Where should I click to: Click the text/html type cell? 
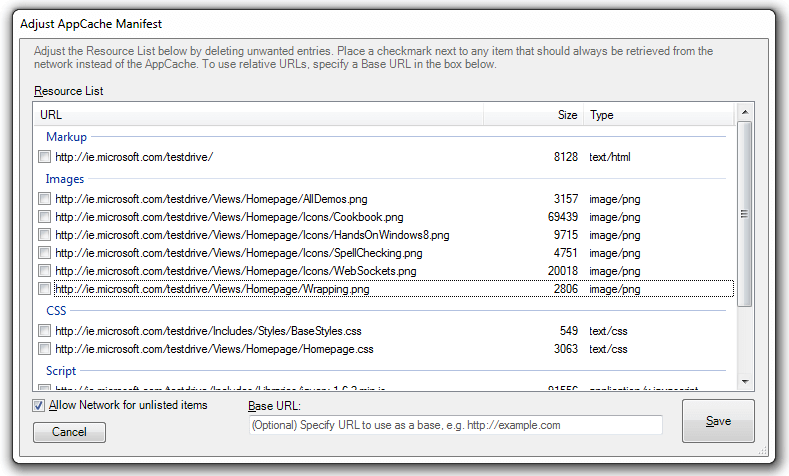[610, 157]
